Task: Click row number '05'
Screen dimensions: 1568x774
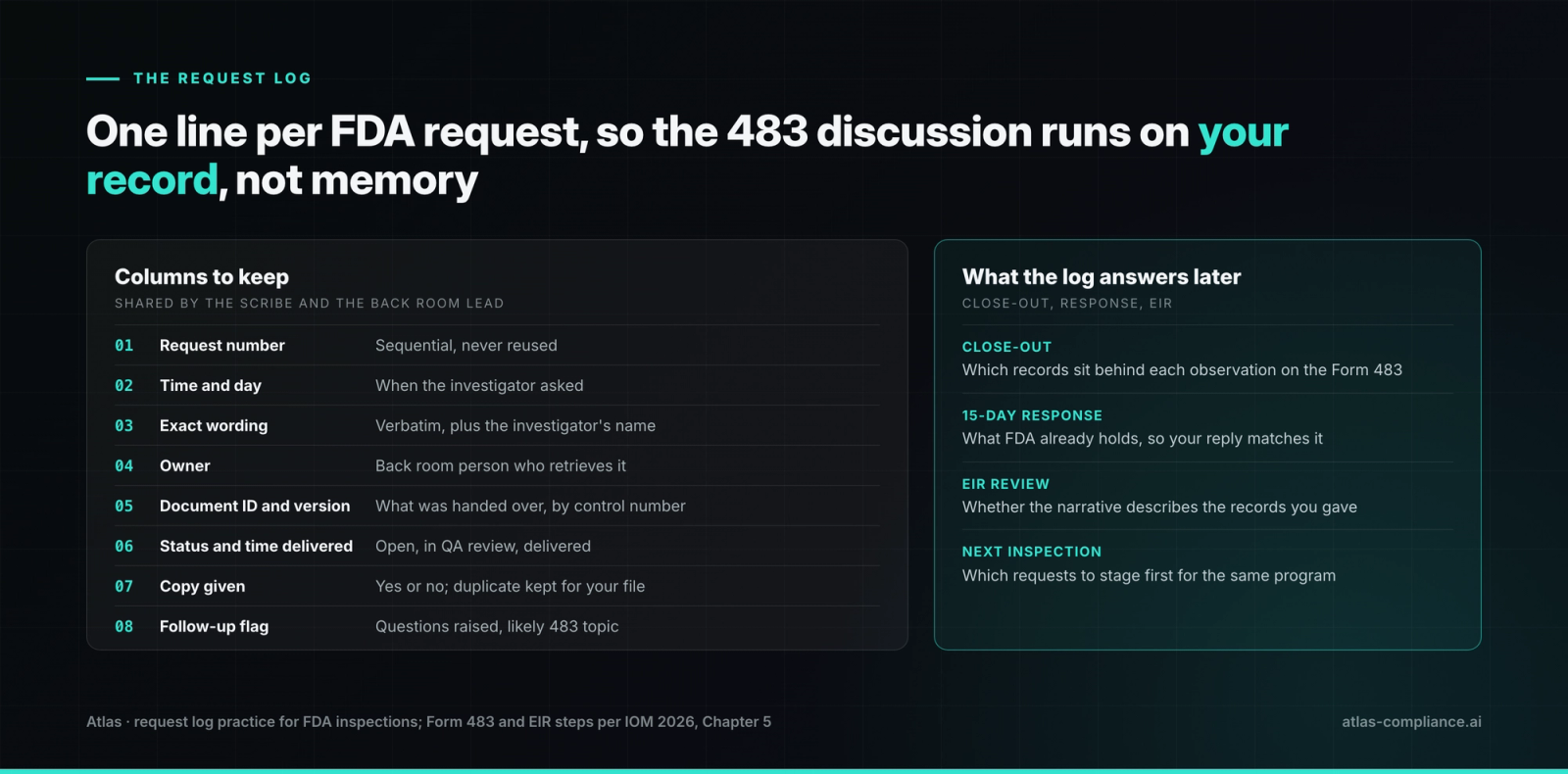Action: tap(123, 506)
